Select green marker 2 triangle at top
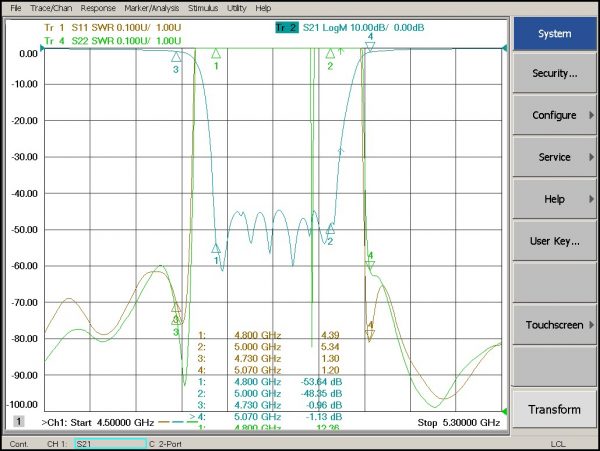This screenshot has width=600, height=451. point(330,53)
